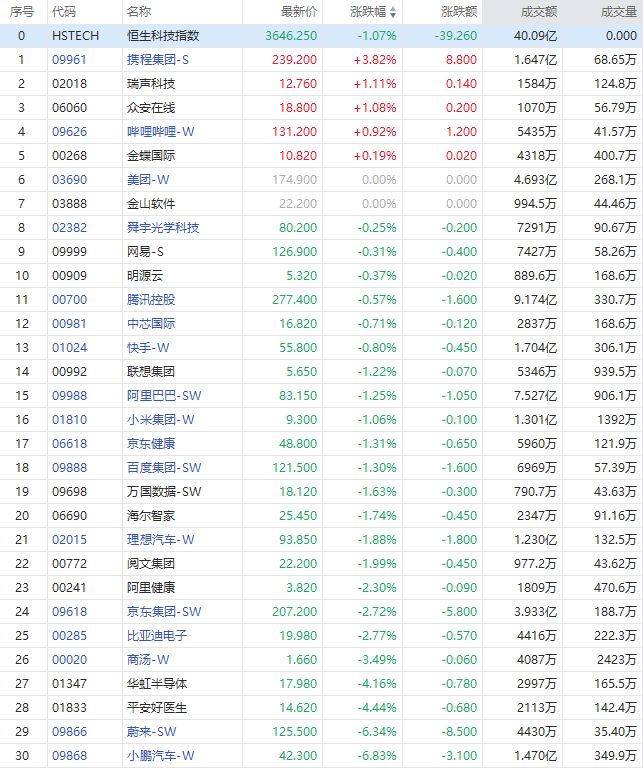643x769 pixels.
Task: Select 金蝶国际 row
Action: [x=321, y=156]
